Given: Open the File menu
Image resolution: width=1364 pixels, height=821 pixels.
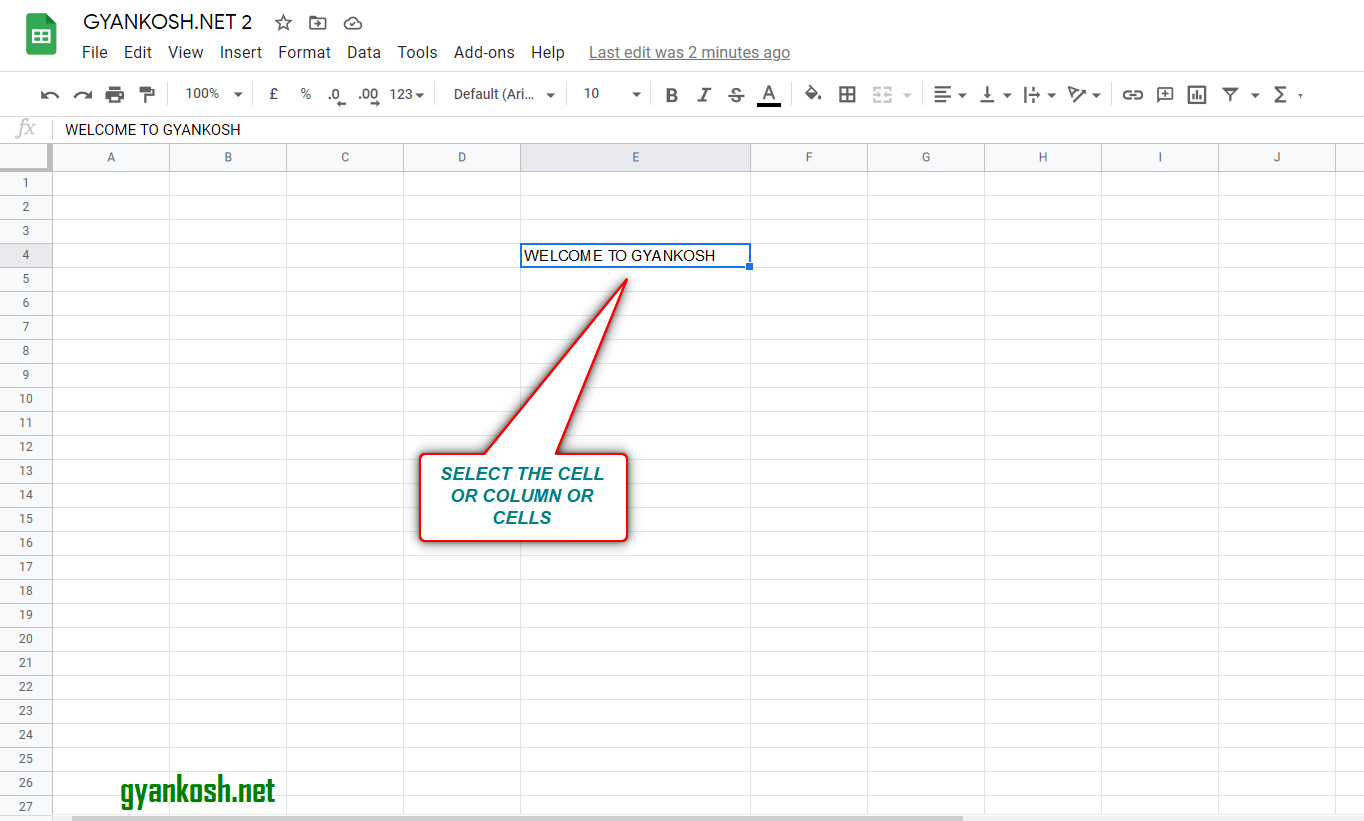Looking at the screenshot, I should [95, 52].
